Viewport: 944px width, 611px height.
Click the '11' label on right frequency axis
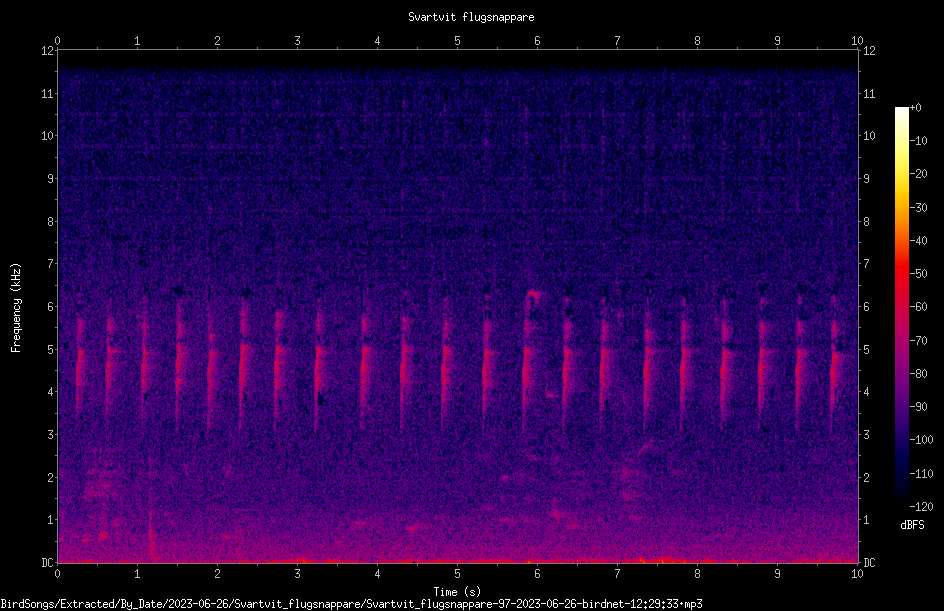tap(869, 93)
